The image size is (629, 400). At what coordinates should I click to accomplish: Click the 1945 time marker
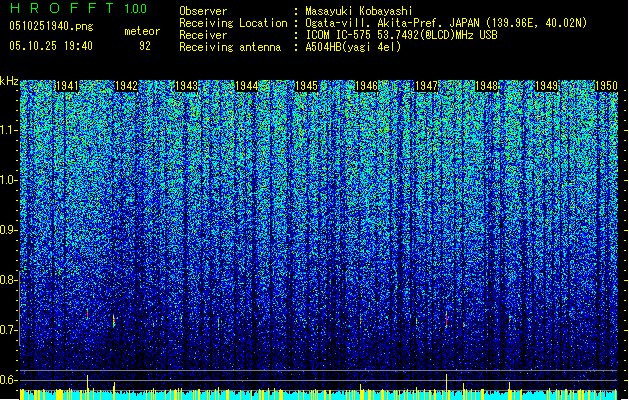click(306, 86)
